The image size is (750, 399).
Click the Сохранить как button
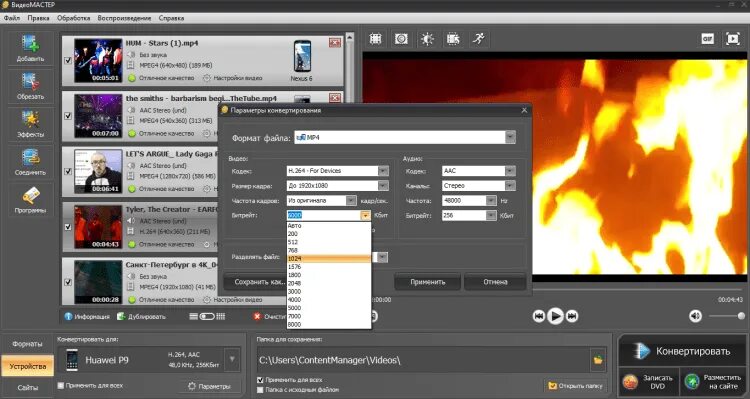(254, 282)
